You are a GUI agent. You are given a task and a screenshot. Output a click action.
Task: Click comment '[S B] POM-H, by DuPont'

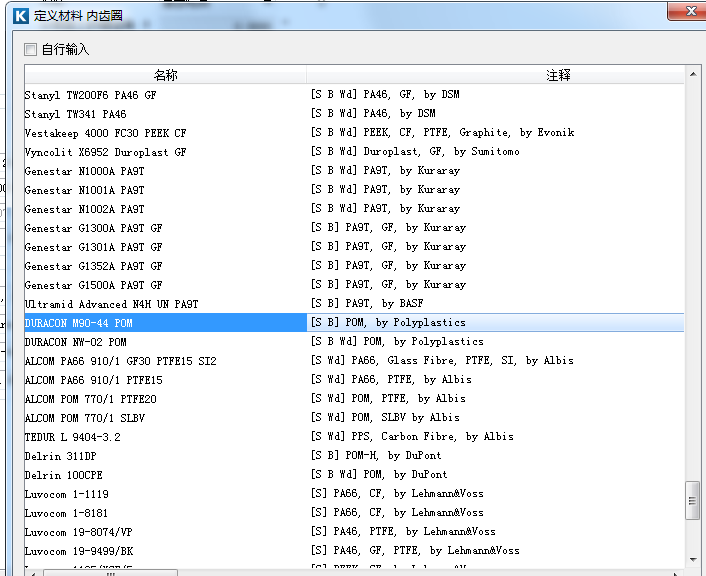(x=376, y=455)
